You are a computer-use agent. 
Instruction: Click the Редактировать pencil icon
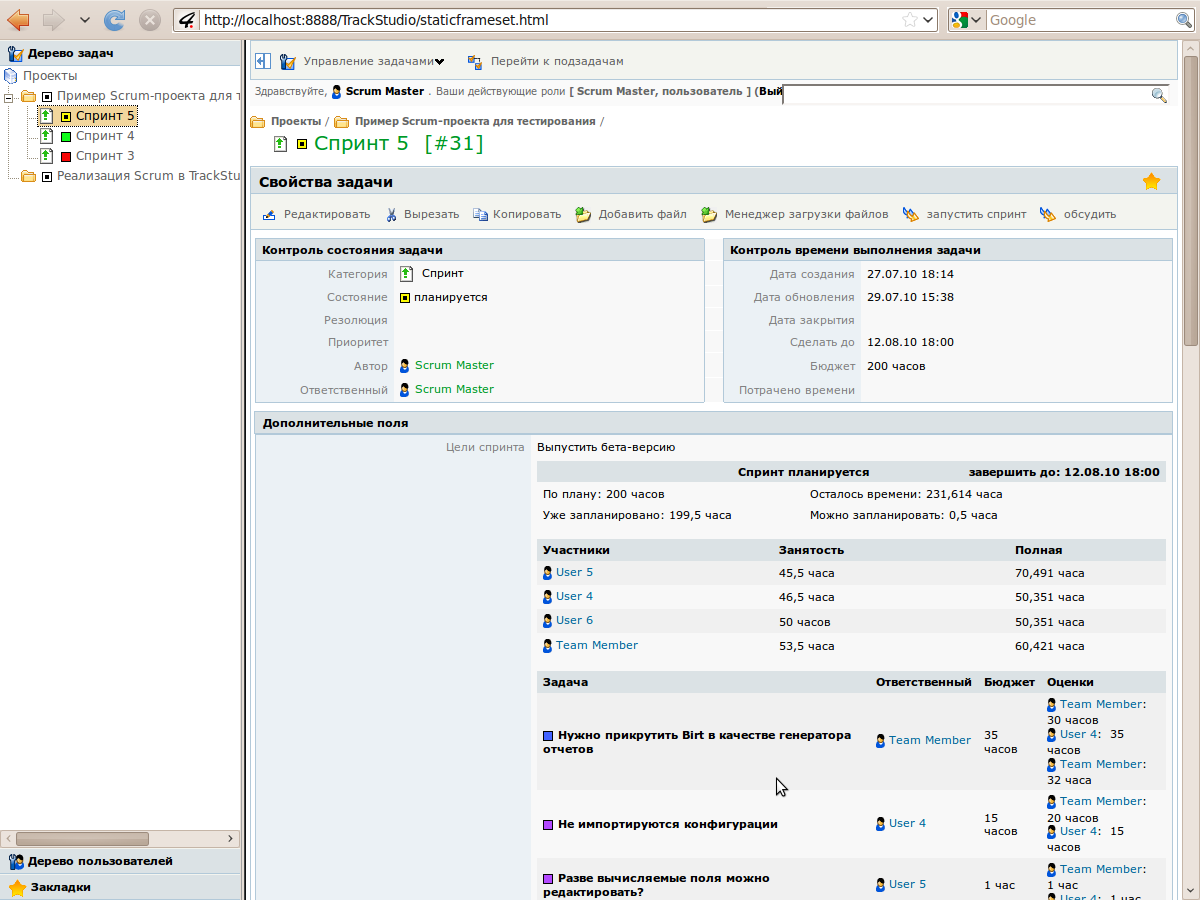tap(269, 214)
